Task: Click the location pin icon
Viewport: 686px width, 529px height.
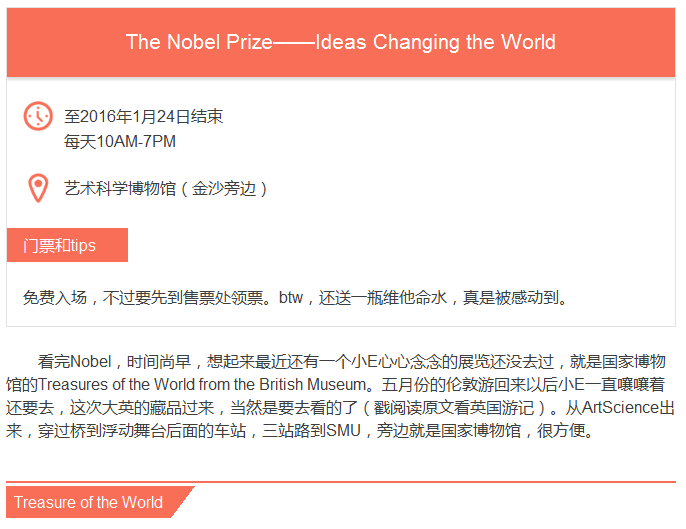Action: click(37, 188)
